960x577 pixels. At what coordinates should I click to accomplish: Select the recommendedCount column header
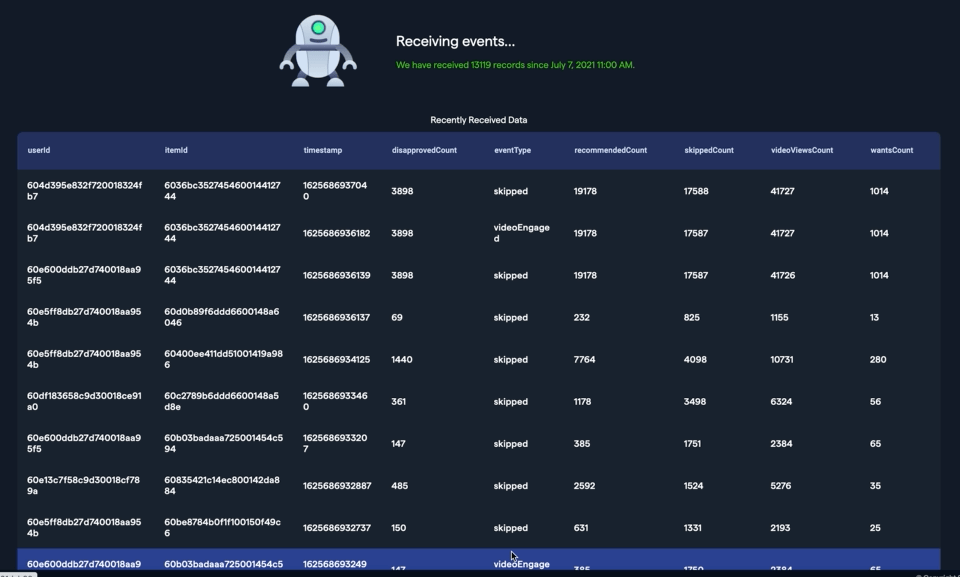pyautogui.click(x=610, y=150)
